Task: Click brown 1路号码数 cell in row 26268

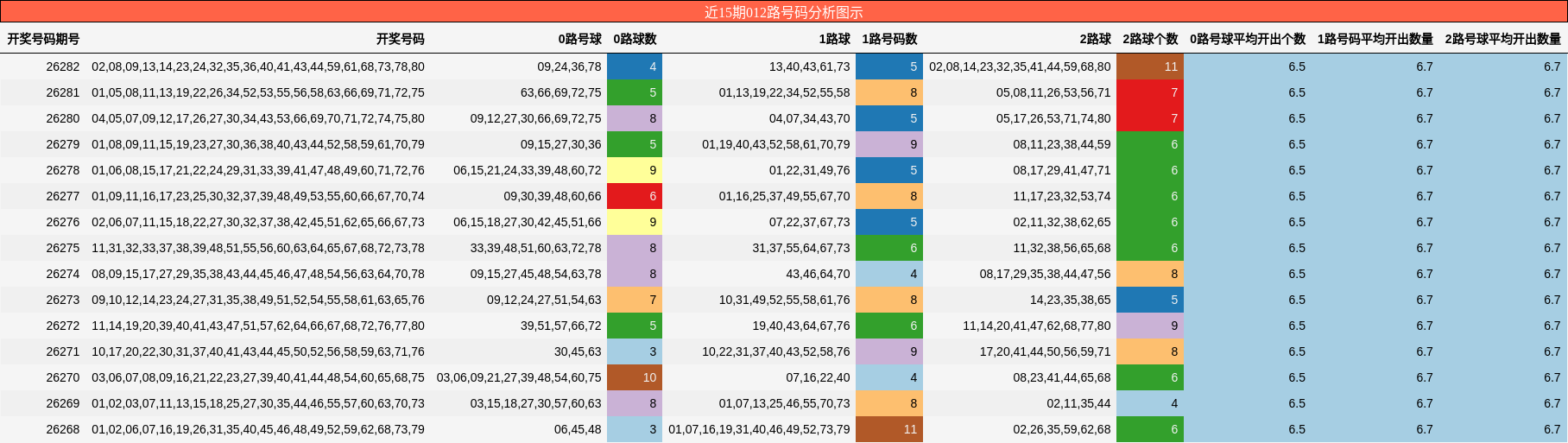Action: pos(889,429)
